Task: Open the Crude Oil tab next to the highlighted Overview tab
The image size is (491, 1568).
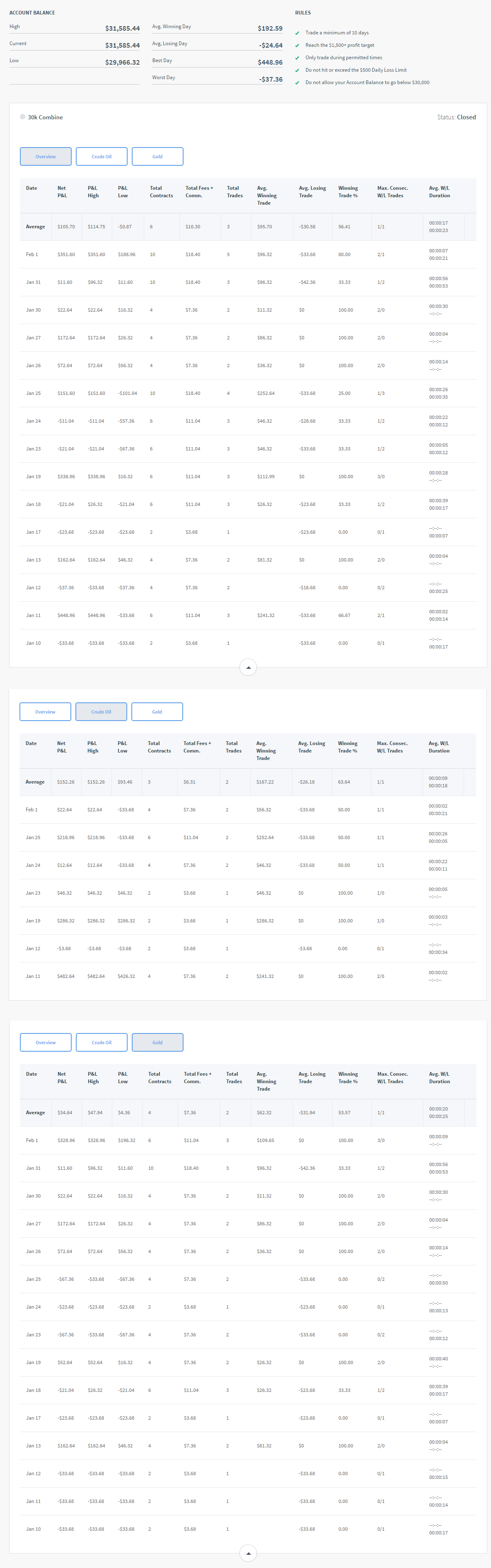Action: pos(102,157)
